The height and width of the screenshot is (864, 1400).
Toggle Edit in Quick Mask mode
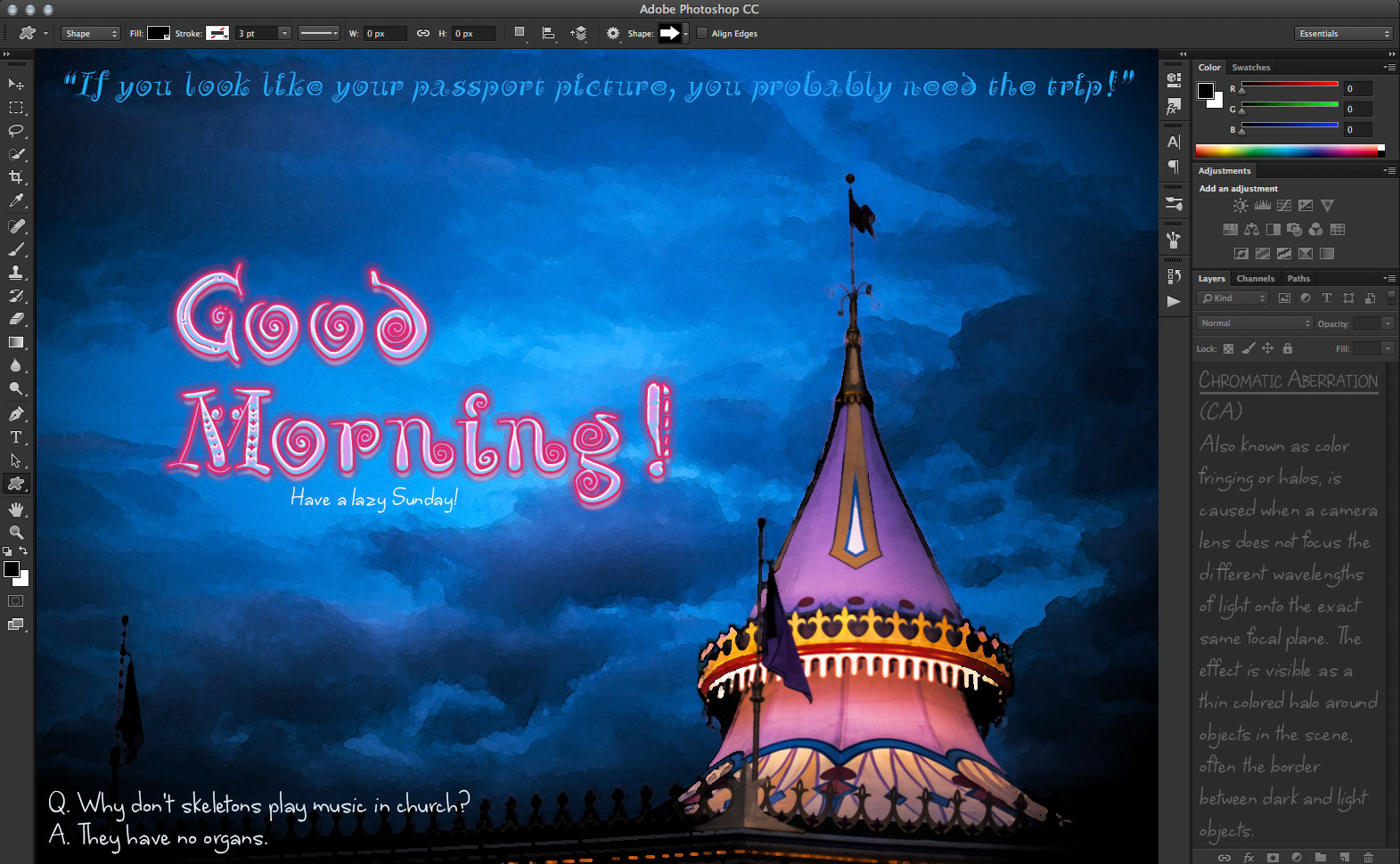click(x=16, y=601)
